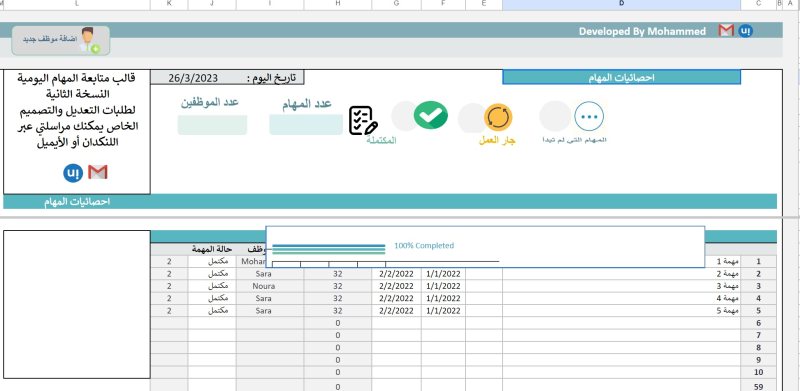Click the three-dots not-started tasks icon
The image size is (800, 391).
coord(589,116)
